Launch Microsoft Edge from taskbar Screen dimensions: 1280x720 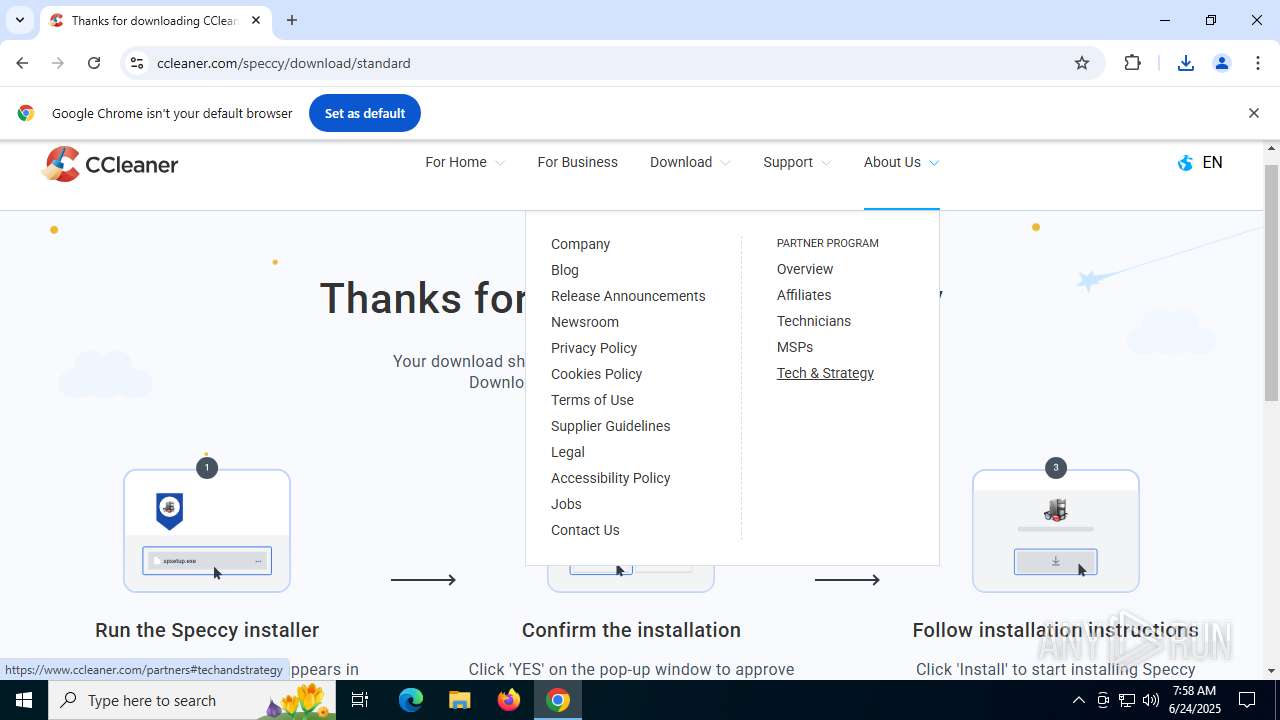coord(411,700)
